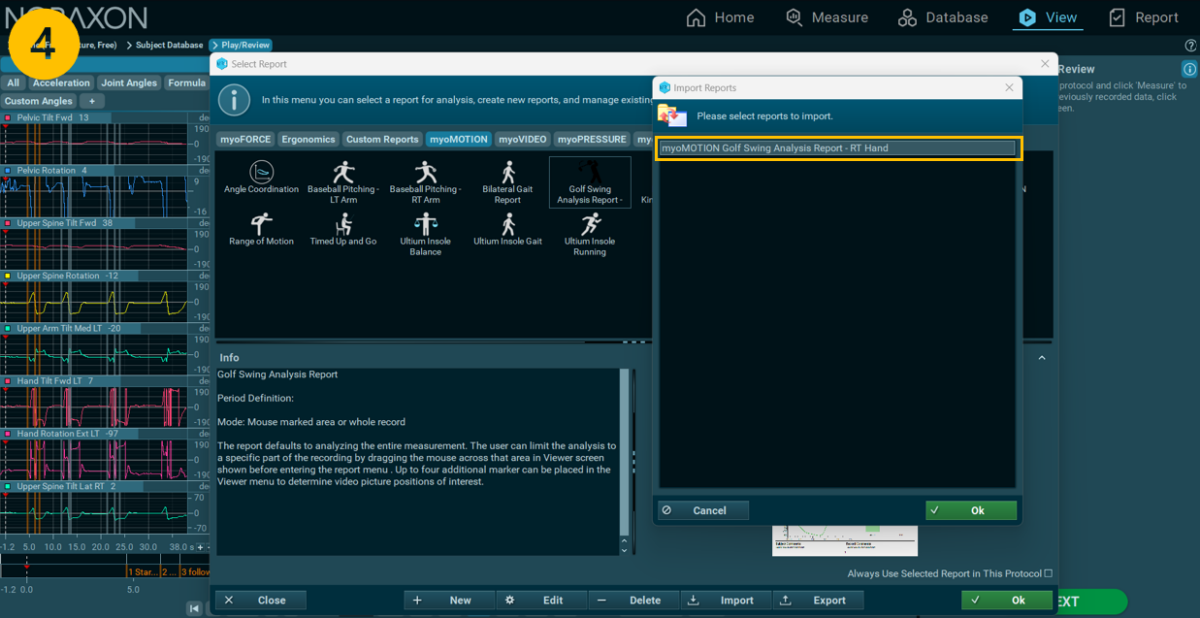Screen dimensions: 1200x618
Task: Click the Pelvic Rotation blue color marker
Action: [7, 170]
